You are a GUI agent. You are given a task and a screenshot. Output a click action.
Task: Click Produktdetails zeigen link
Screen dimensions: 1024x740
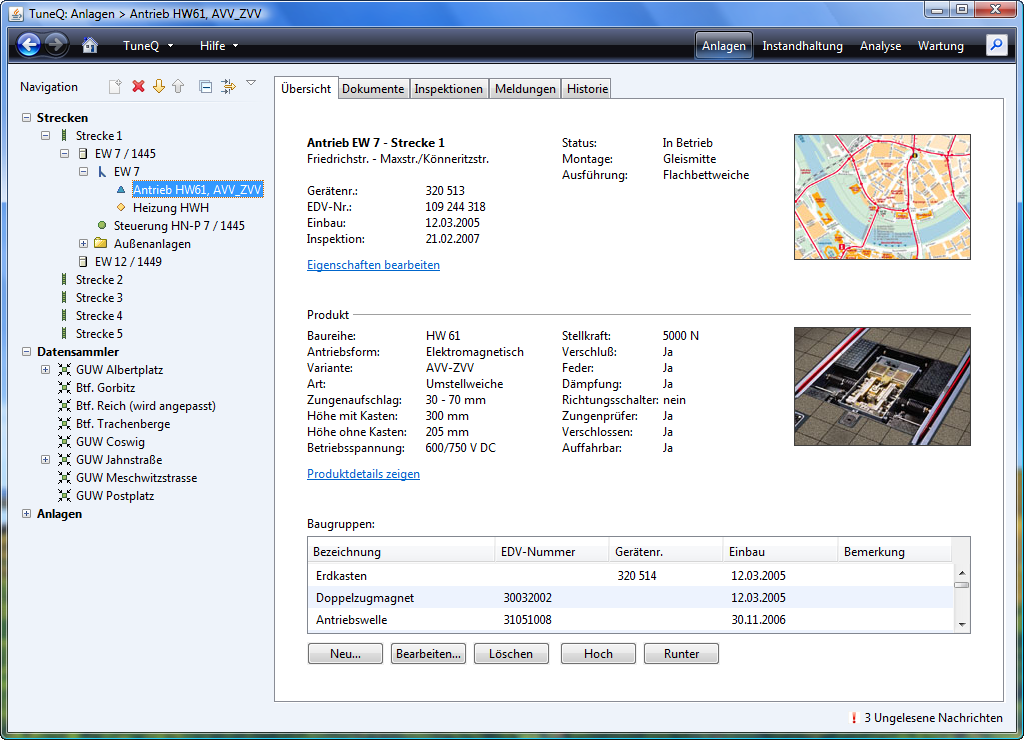(x=363, y=474)
